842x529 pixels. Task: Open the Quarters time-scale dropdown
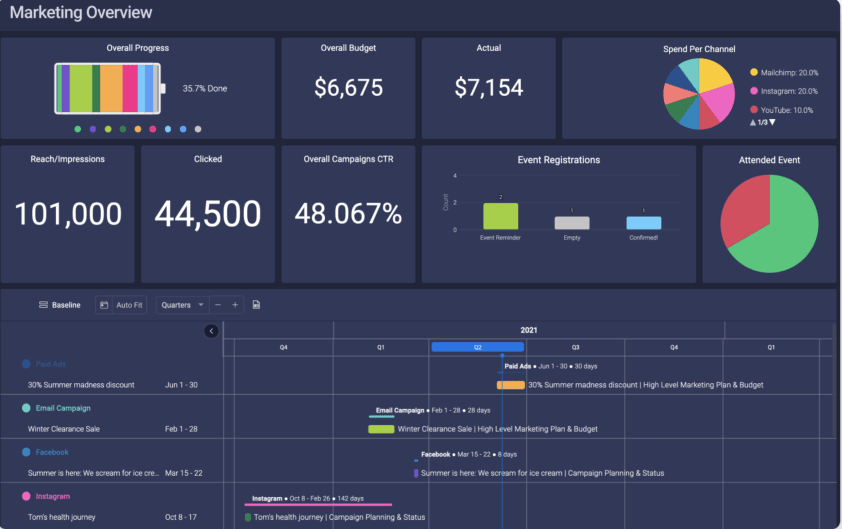pos(182,305)
